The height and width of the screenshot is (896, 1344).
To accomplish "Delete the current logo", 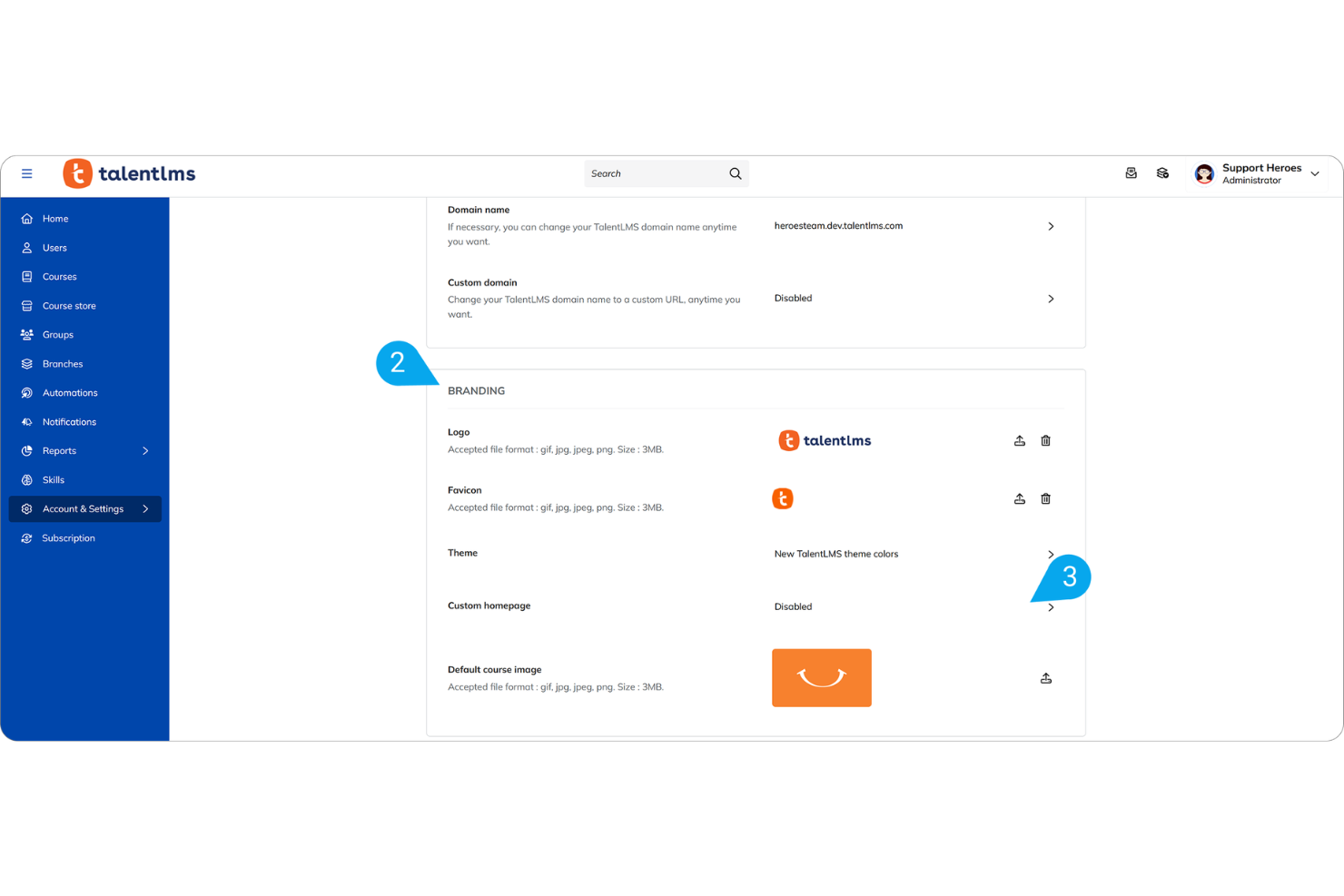I will coord(1045,440).
